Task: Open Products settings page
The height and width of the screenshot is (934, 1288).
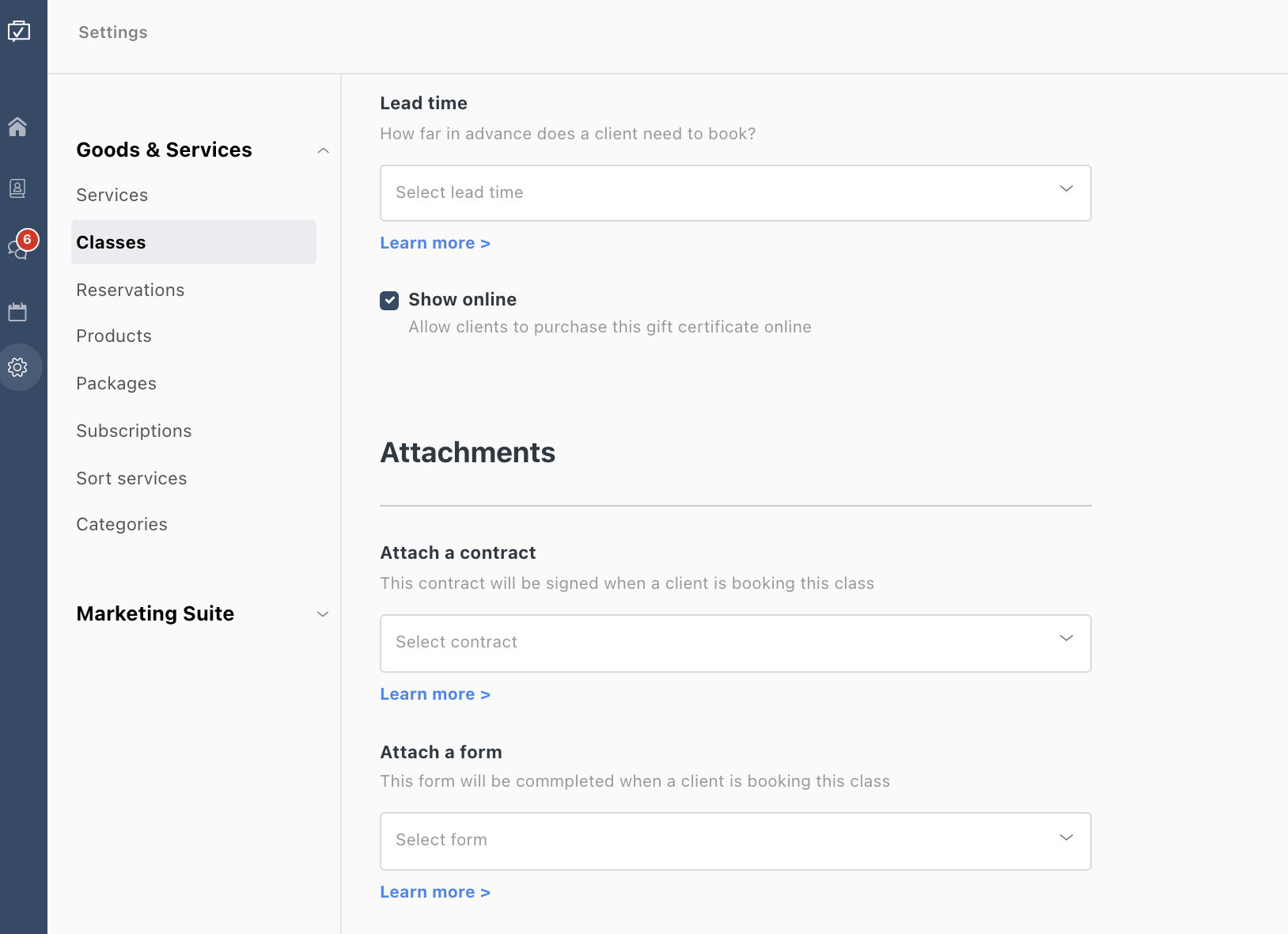Action: tap(114, 336)
